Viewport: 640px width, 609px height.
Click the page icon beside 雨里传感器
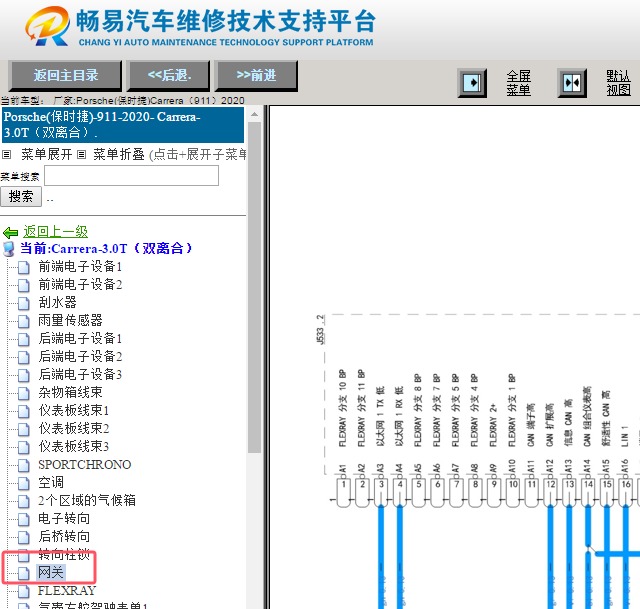pos(24,321)
